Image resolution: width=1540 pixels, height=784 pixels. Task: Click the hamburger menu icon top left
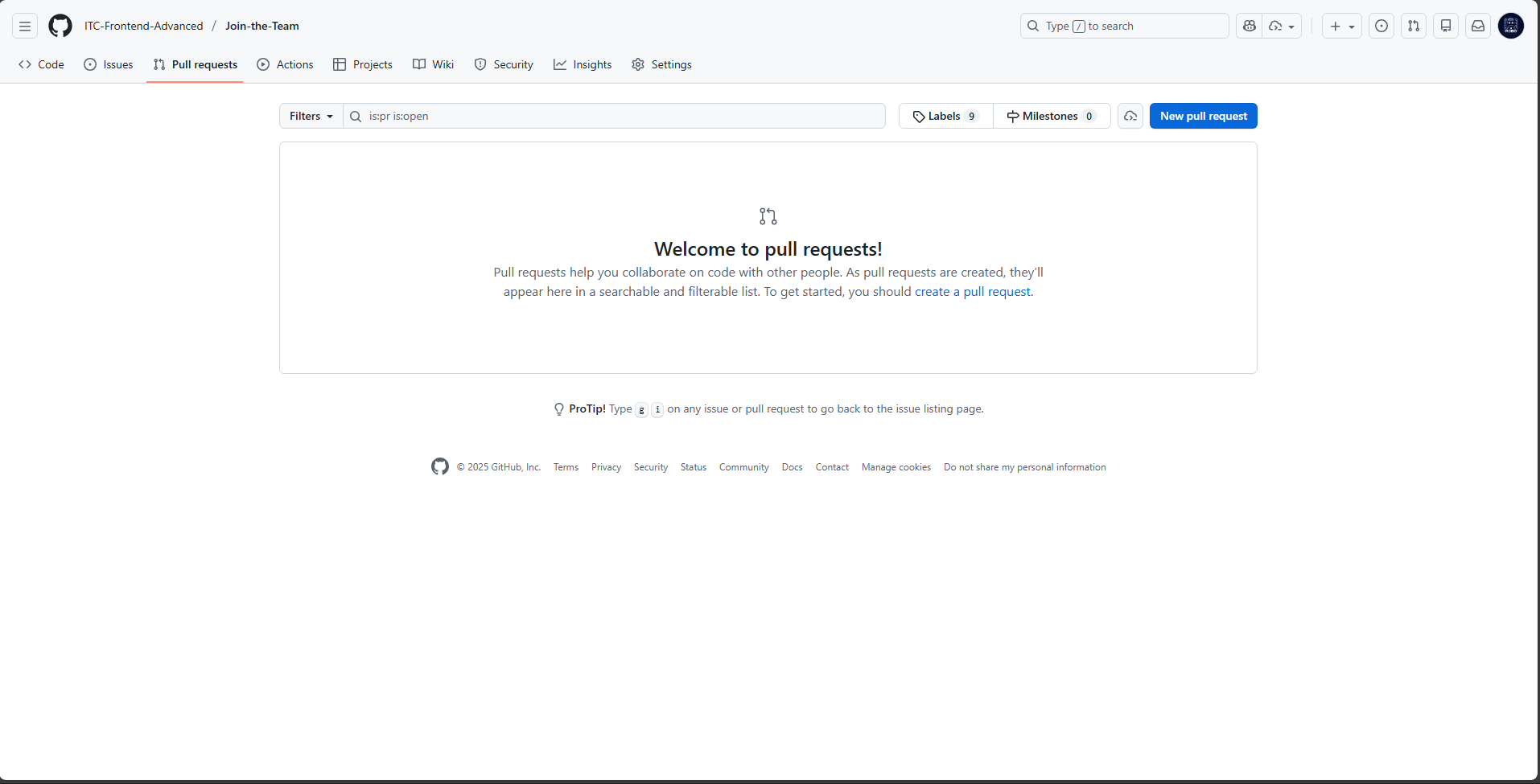click(24, 26)
